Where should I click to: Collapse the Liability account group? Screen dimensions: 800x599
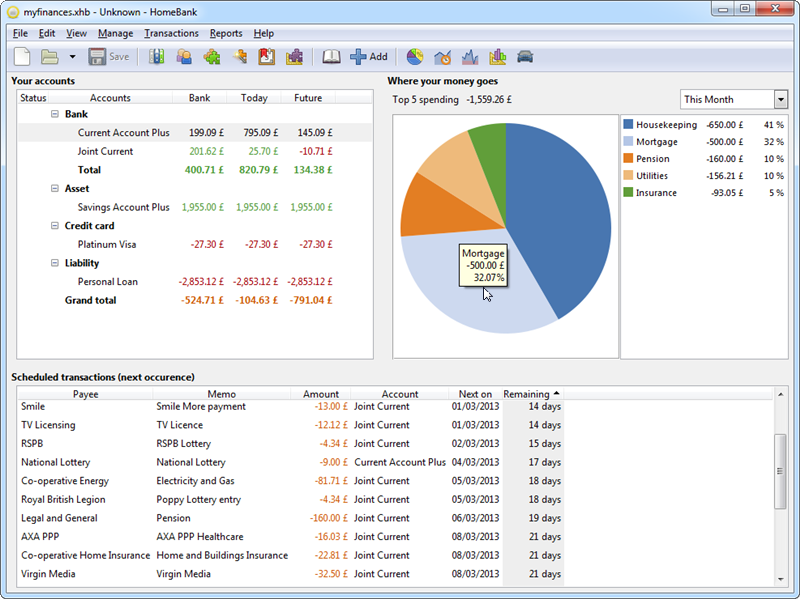tap(55, 263)
